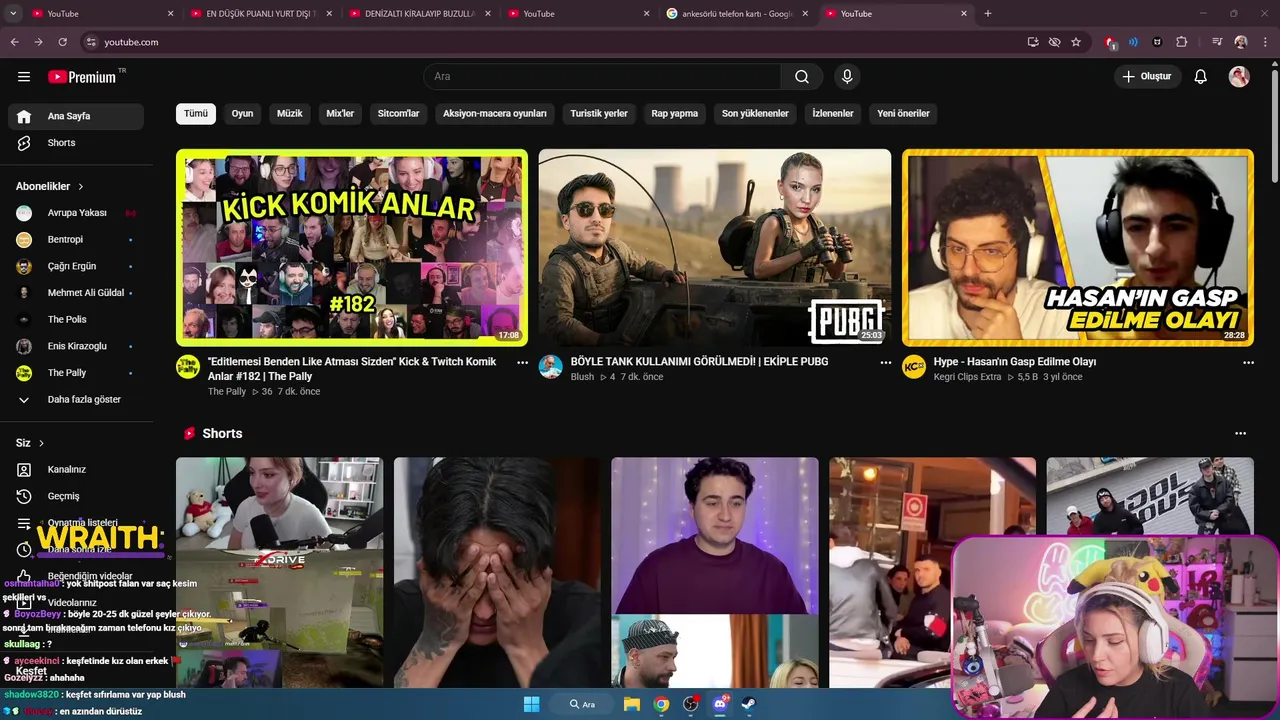The height and width of the screenshot is (720, 1280).
Task: Select the Turistik yerler chip
Action: coord(599,113)
